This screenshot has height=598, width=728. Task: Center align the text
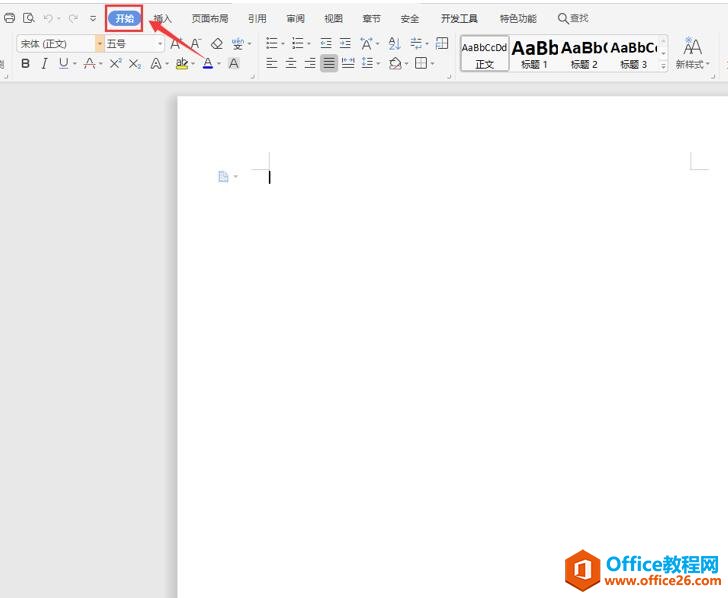tap(291, 63)
